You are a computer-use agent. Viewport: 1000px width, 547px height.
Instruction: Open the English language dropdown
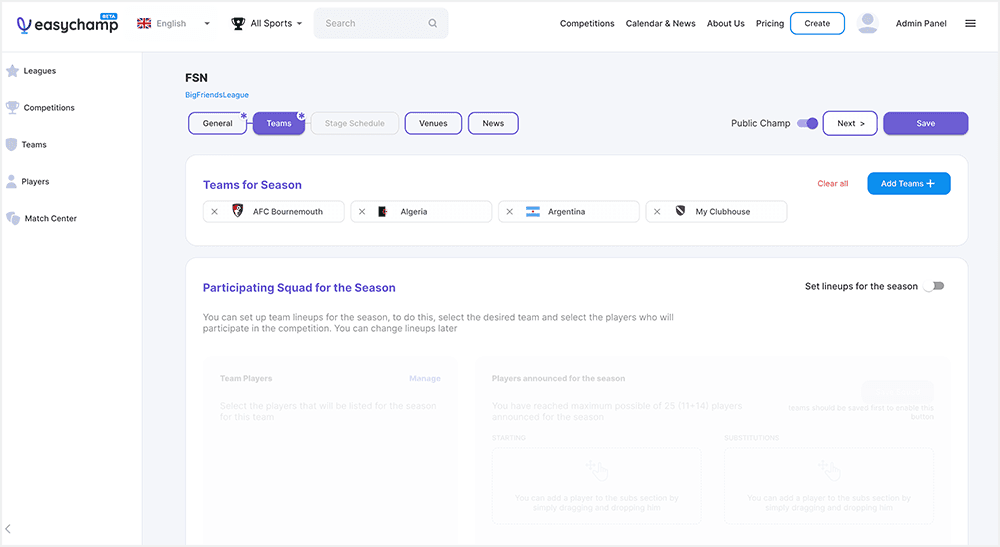click(x=173, y=24)
